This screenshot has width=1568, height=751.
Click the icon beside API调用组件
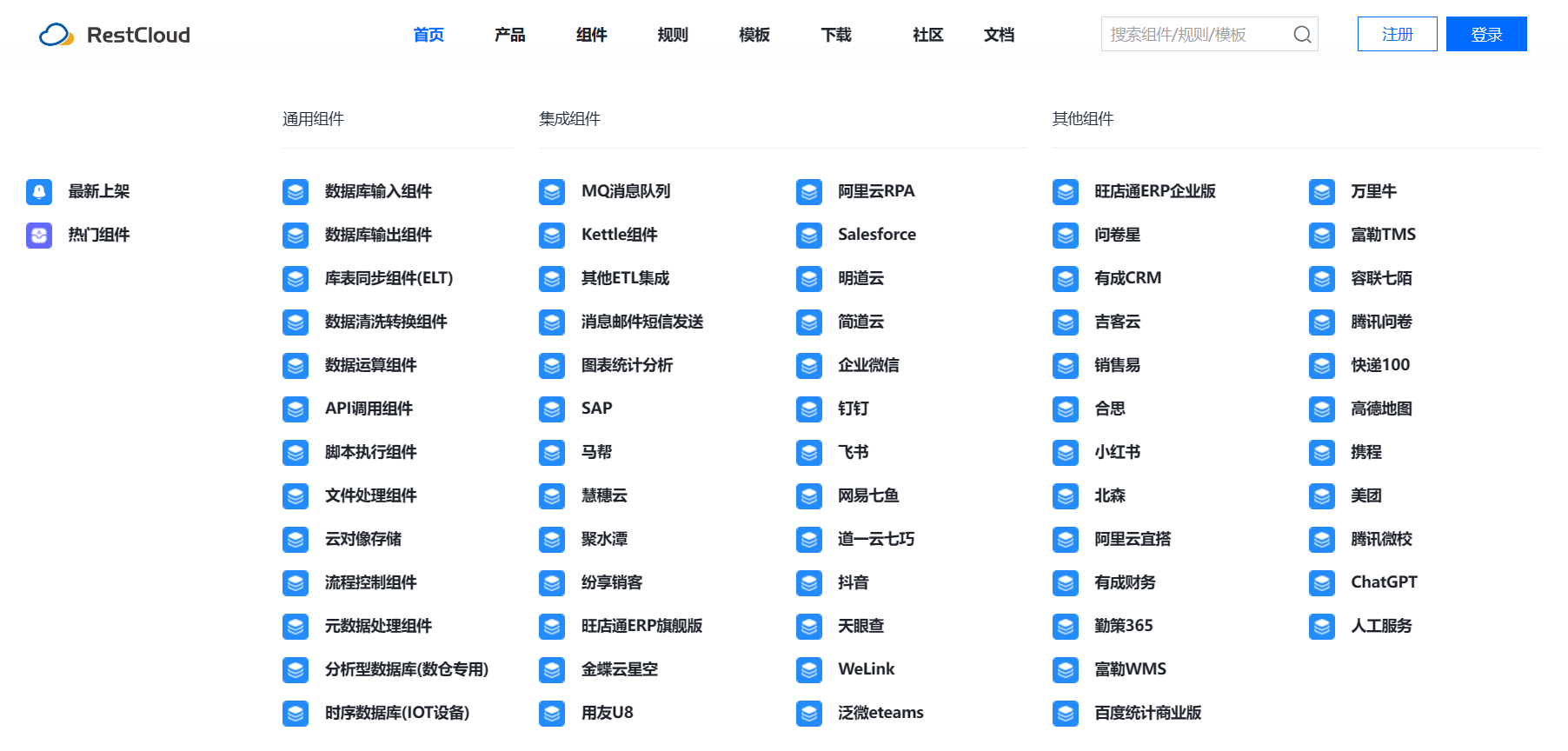(x=296, y=409)
